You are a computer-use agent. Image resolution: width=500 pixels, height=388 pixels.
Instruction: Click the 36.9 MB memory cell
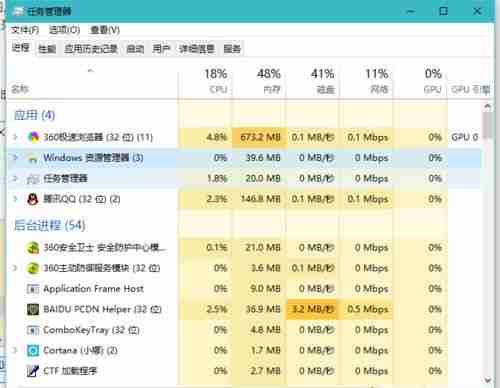[x=259, y=309]
